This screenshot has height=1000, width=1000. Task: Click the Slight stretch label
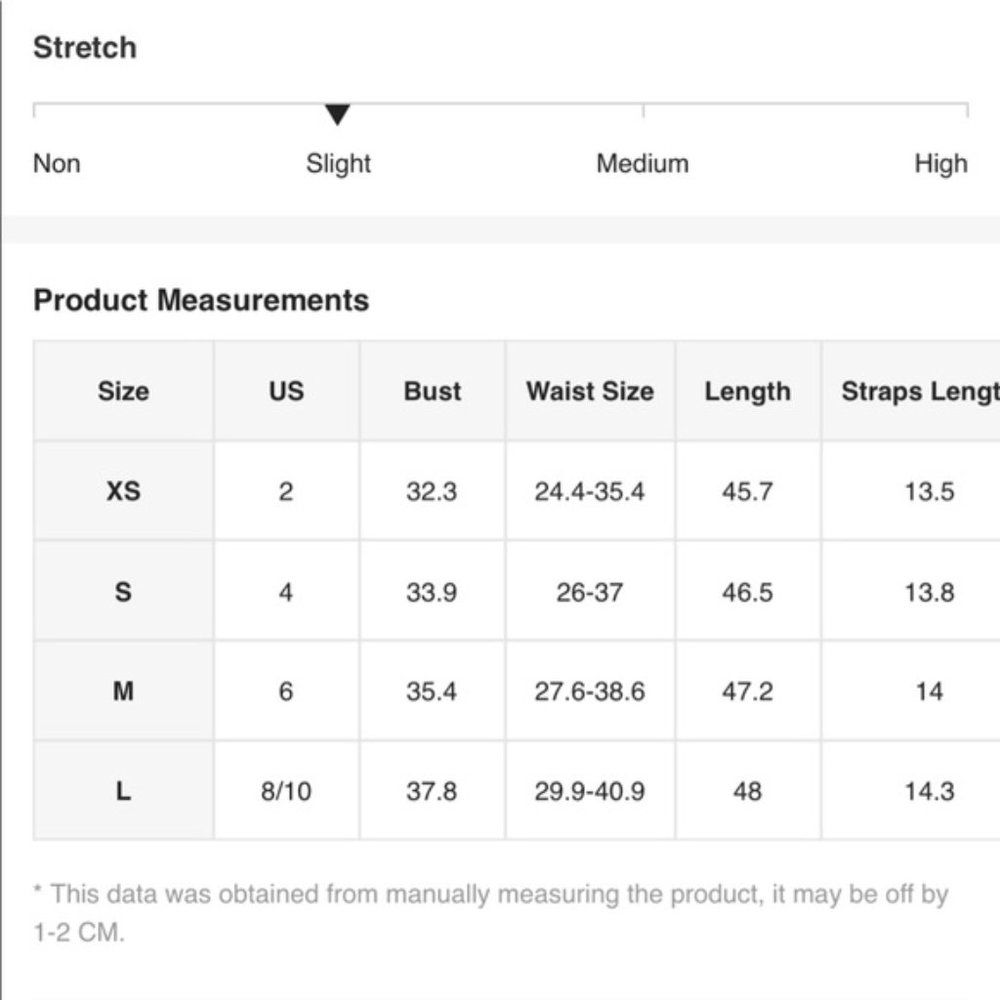coord(338,163)
